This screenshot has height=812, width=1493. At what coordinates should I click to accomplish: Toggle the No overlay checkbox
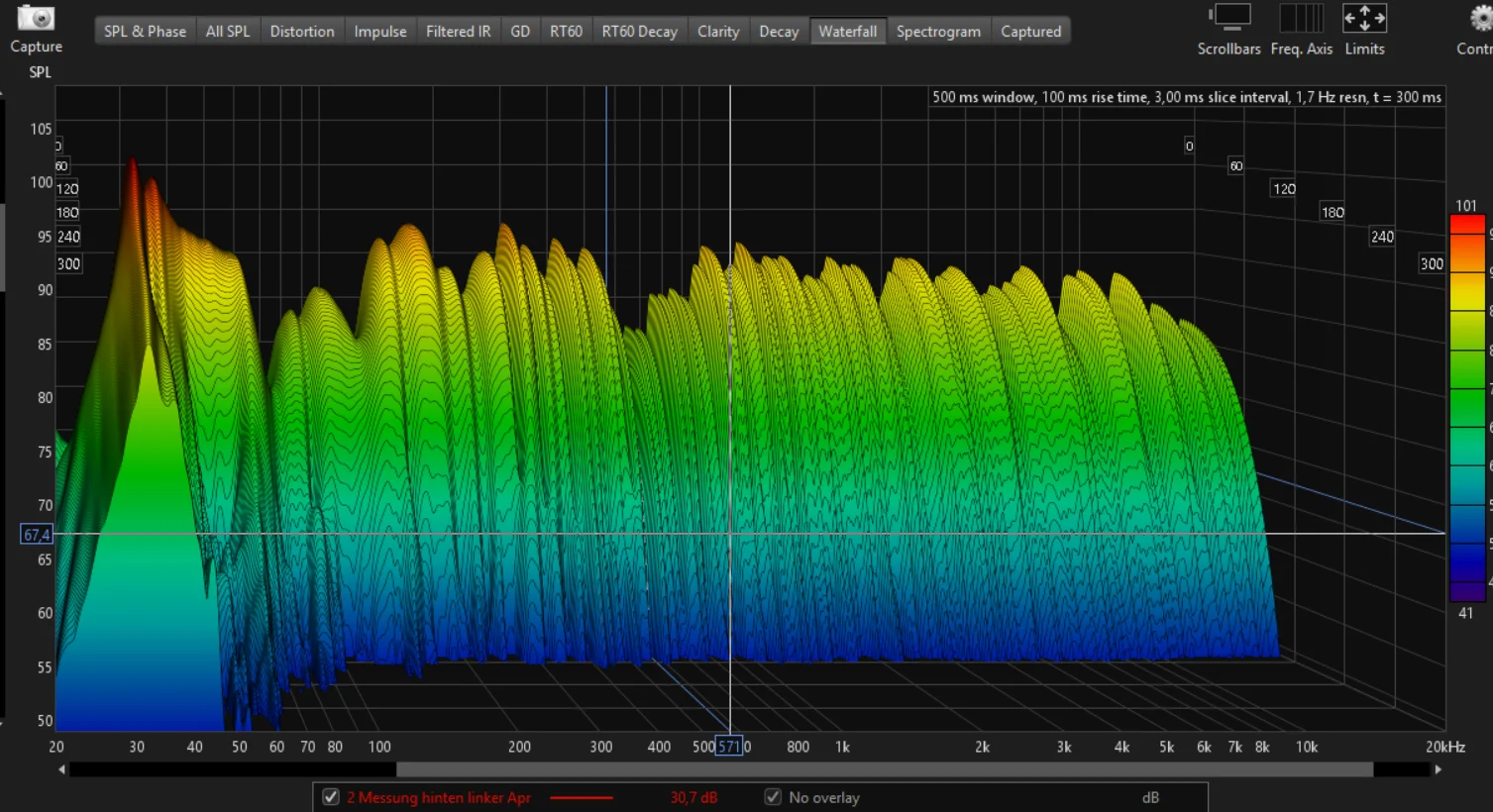(773, 797)
